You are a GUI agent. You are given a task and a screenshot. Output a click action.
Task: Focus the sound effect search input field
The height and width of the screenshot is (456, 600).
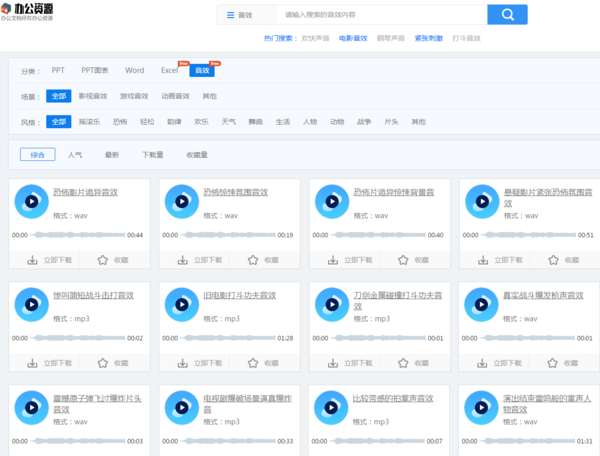coord(382,15)
